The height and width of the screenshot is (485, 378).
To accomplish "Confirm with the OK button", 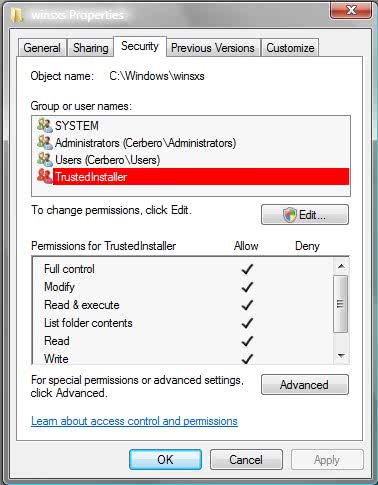I will (x=165, y=460).
